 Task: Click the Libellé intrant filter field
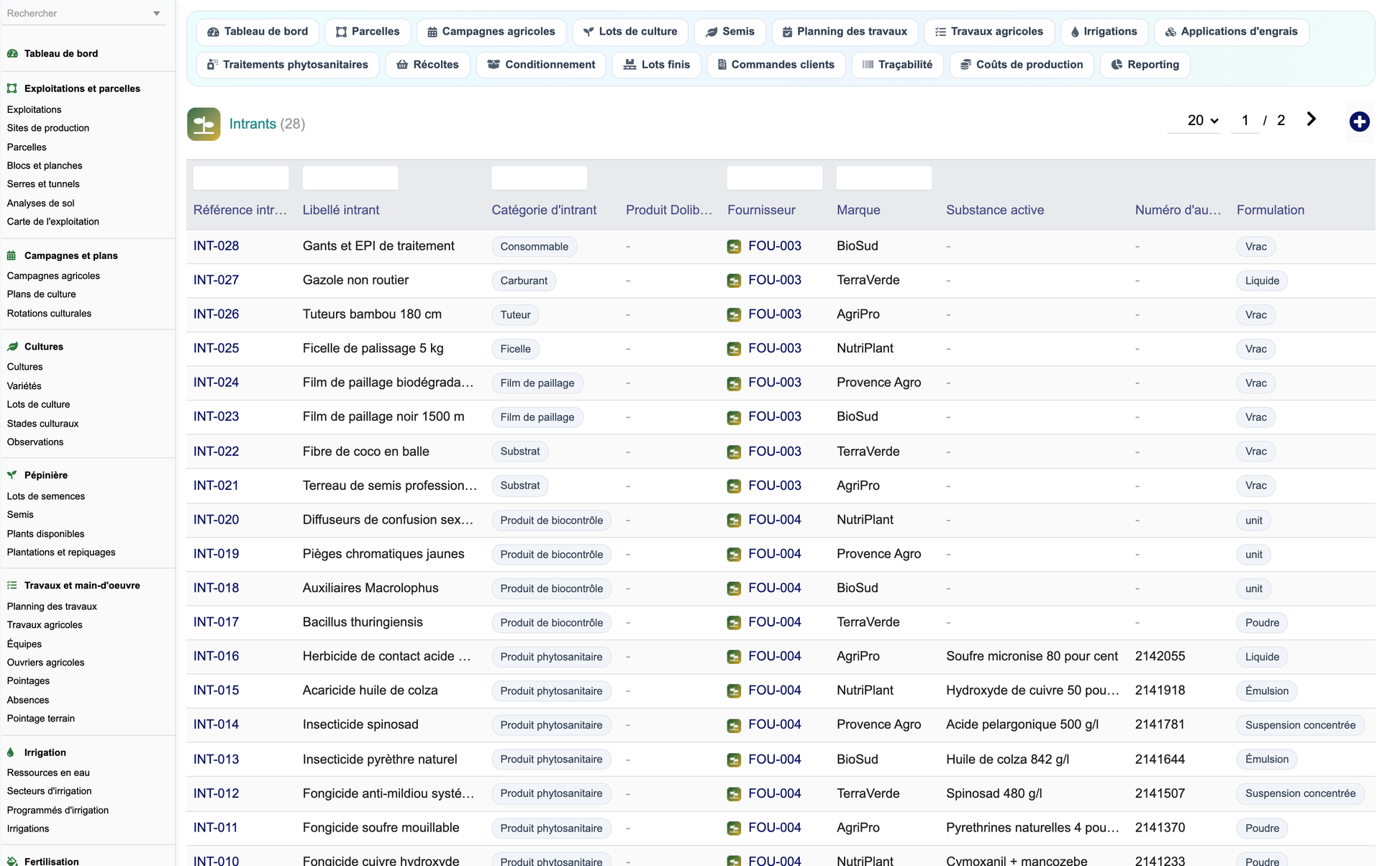350,178
